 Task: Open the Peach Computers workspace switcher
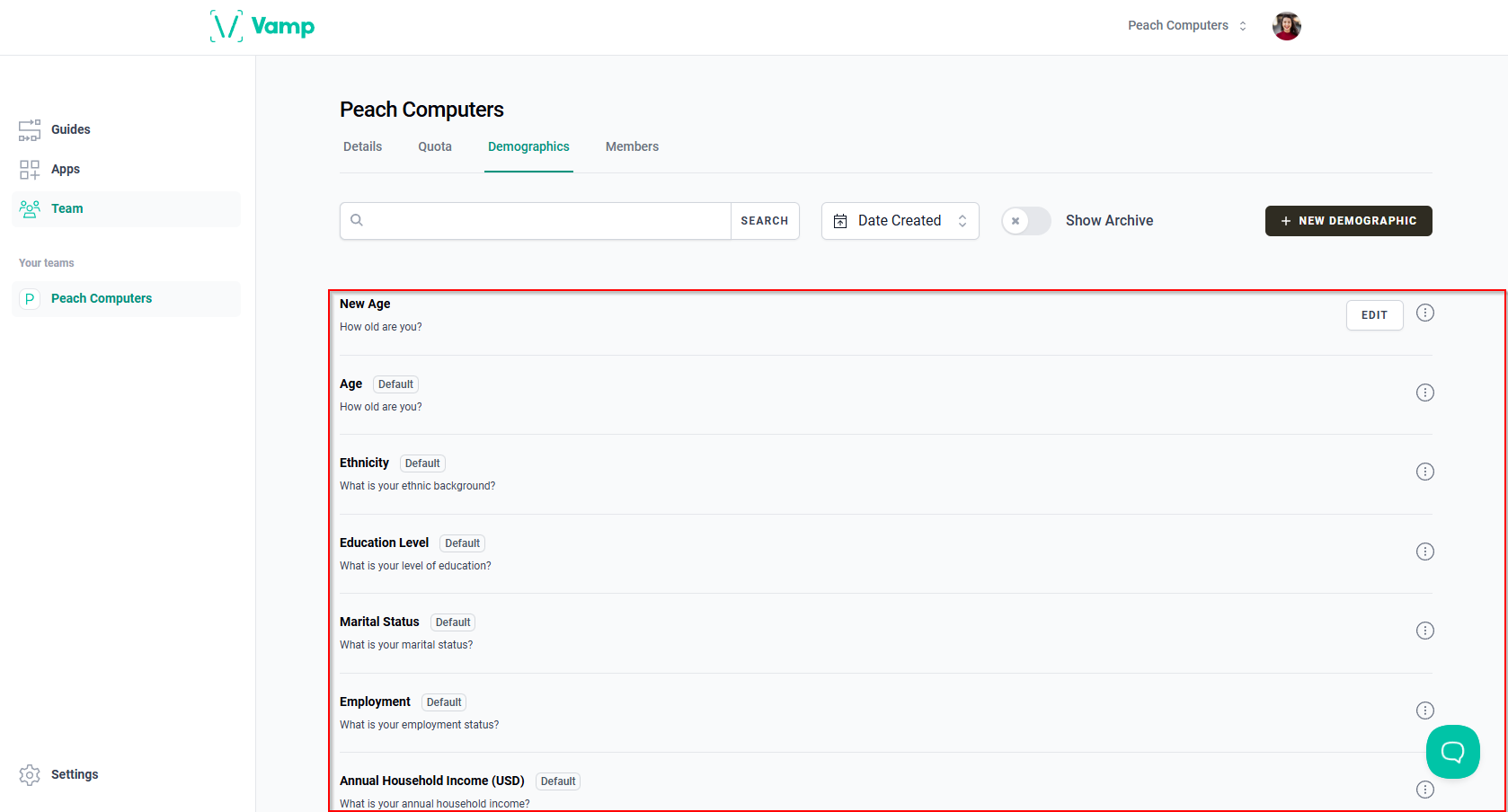pos(1186,25)
